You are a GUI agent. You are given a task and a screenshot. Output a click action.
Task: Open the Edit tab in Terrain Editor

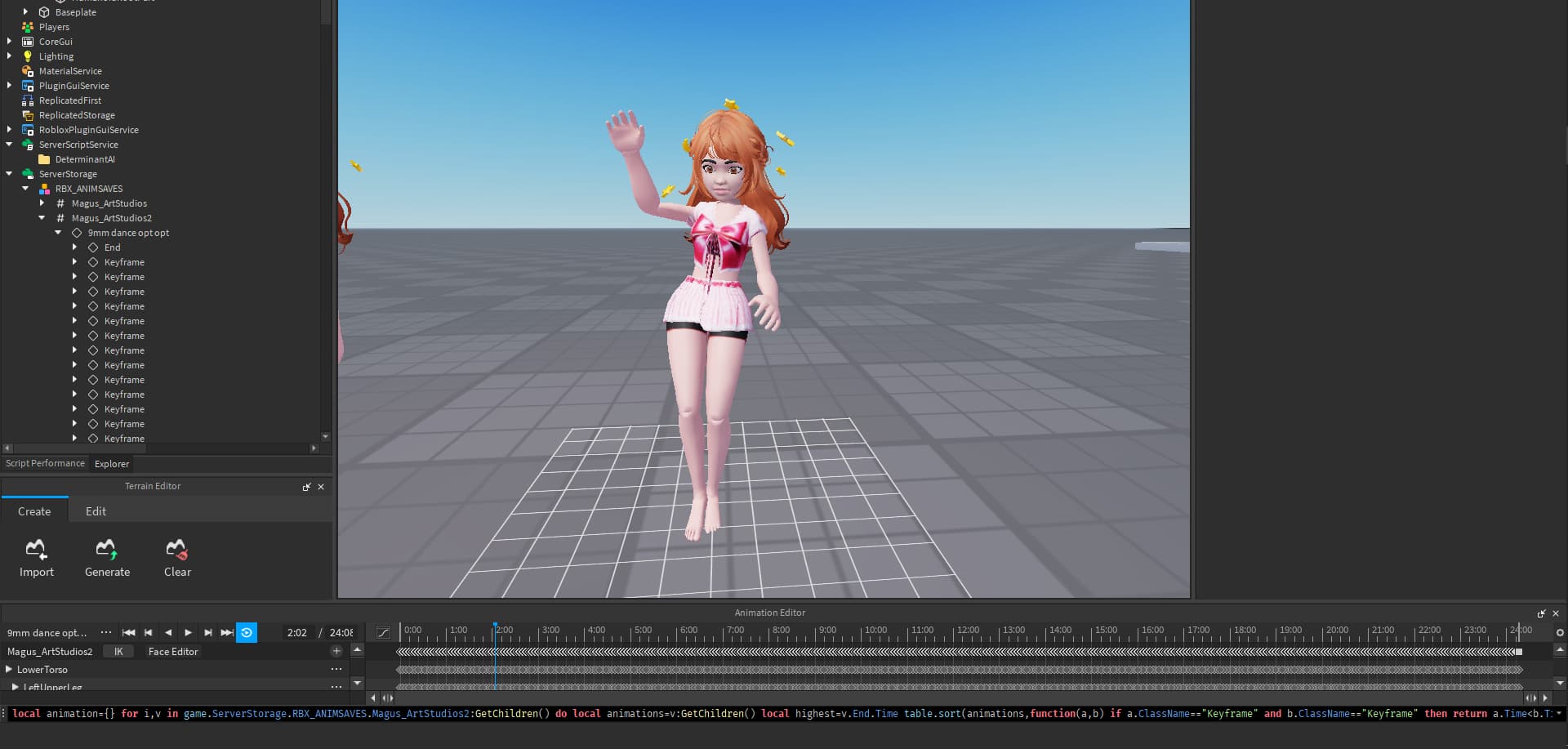pos(95,510)
